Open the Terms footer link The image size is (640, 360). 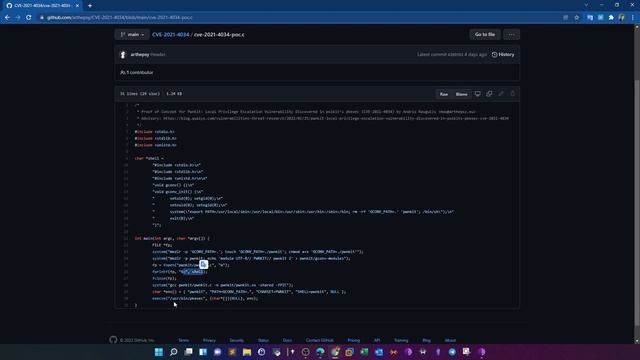[183, 340]
